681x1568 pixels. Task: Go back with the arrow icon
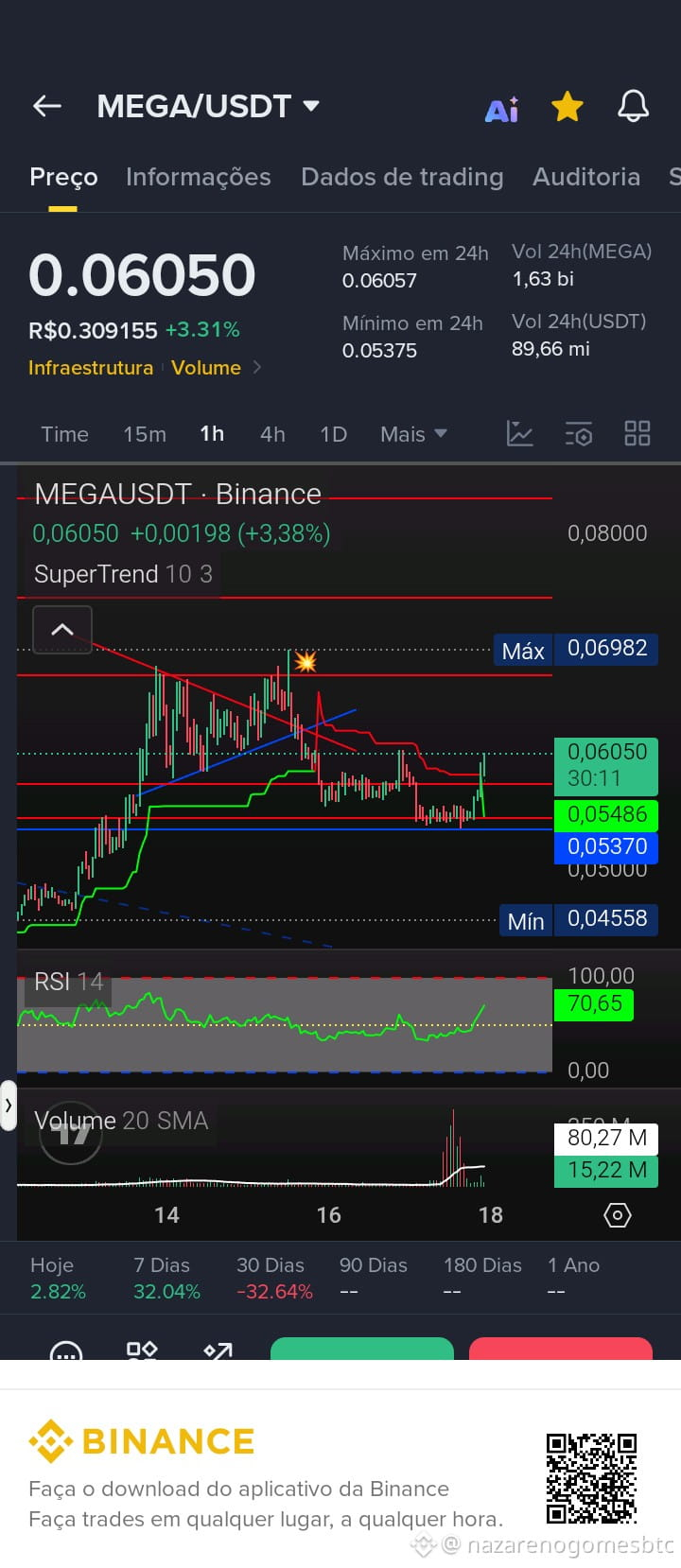coord(47,106)
